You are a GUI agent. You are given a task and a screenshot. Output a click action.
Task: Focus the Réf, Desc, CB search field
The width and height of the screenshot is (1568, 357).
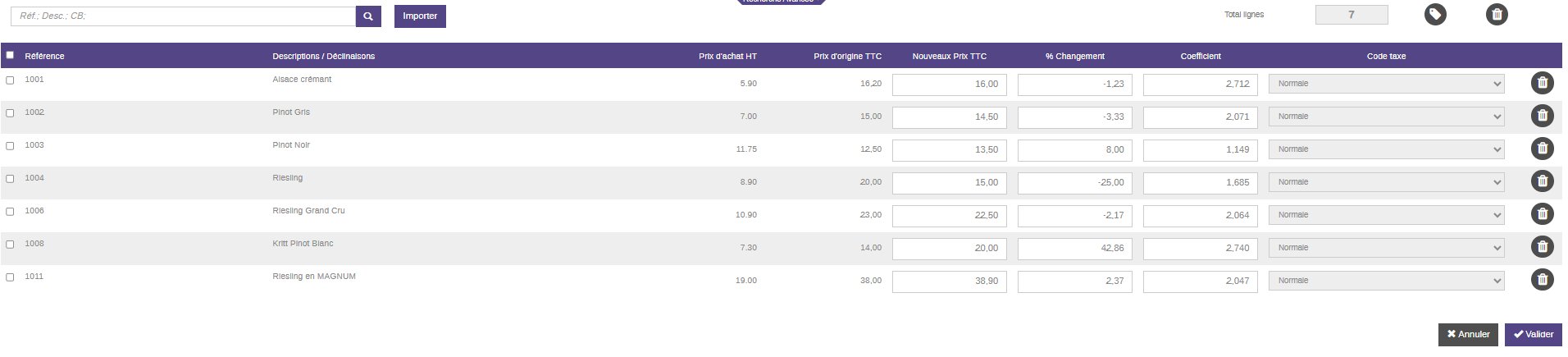click(x=183, y=16)
